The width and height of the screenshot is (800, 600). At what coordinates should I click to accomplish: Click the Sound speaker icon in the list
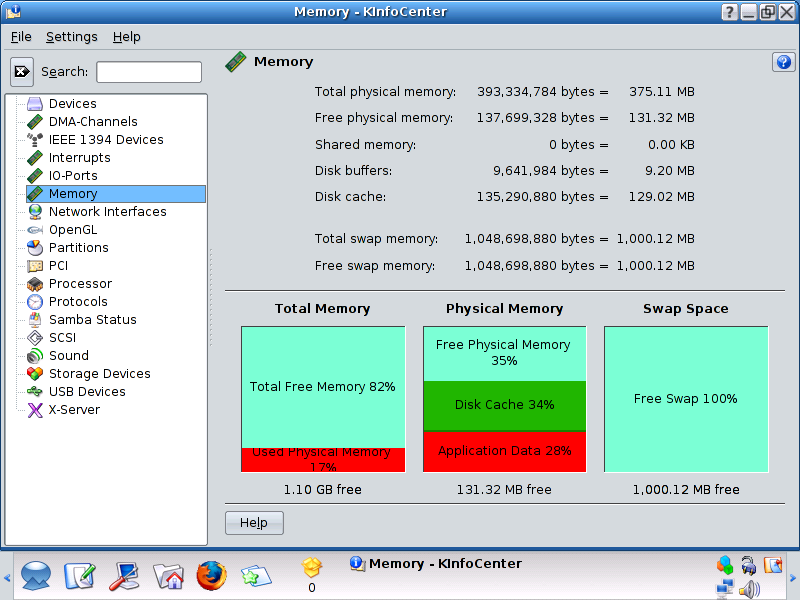[x=35, y=356]
